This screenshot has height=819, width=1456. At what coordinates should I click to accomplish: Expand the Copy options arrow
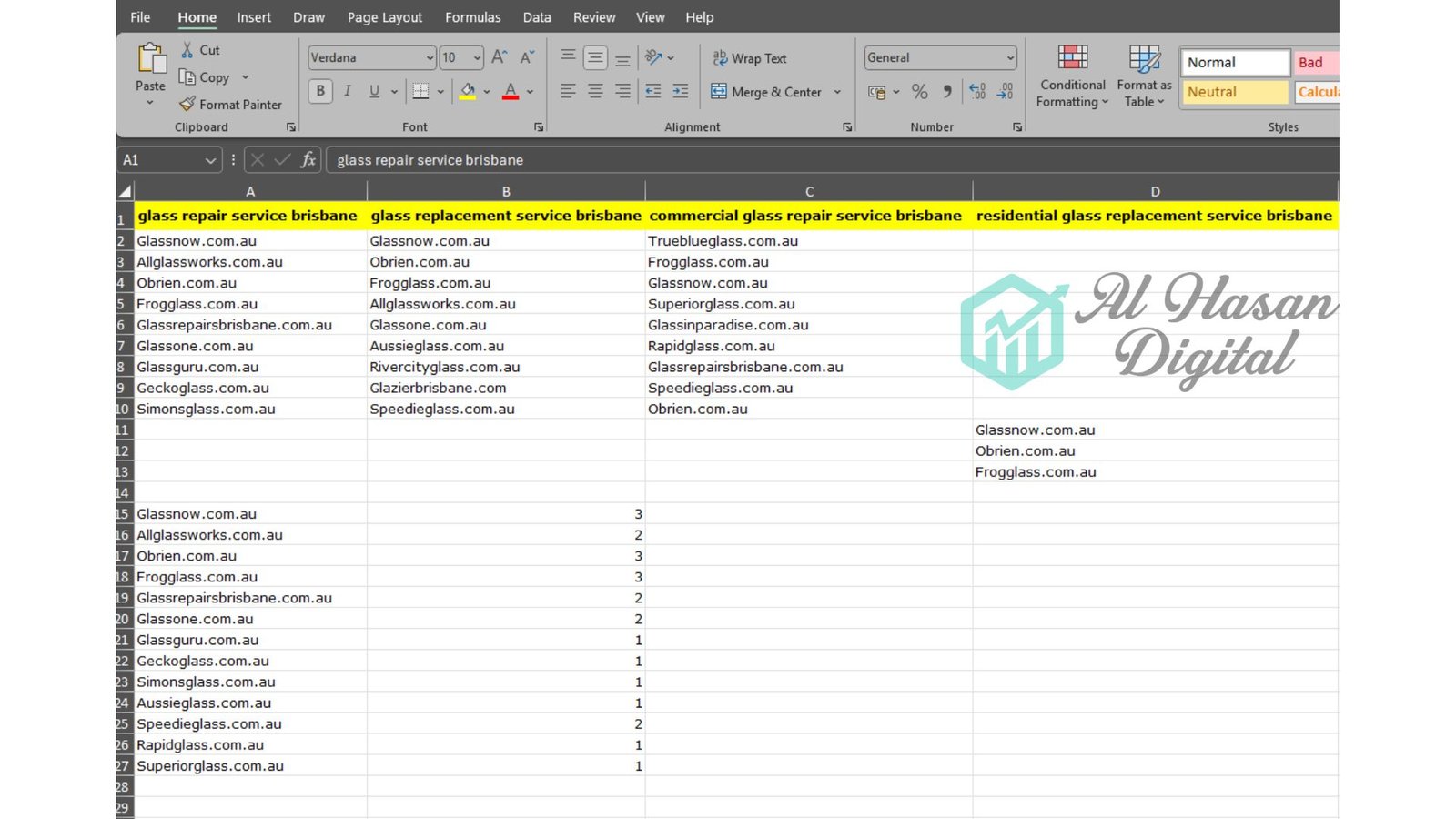click(246, 77)
